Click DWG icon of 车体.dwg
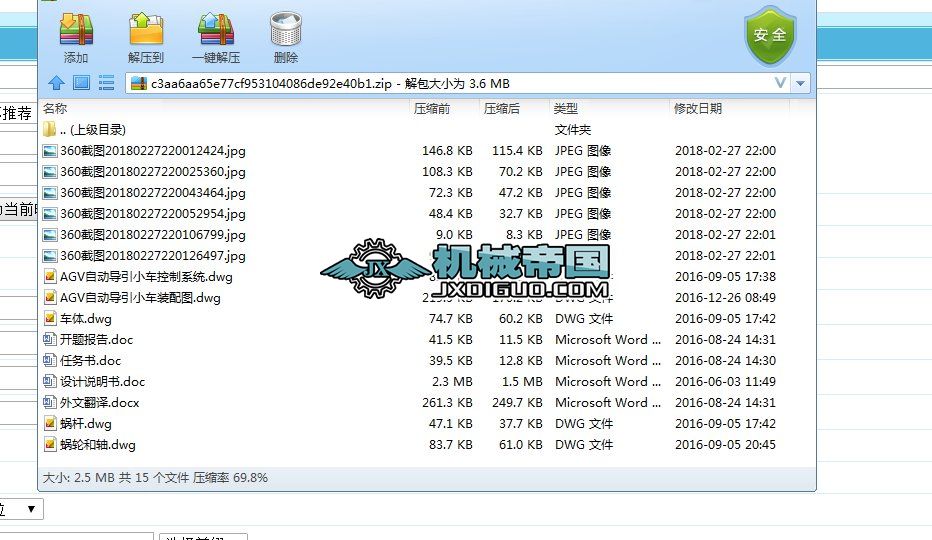This screenshot has height=540, width=932. click(50, 319)
